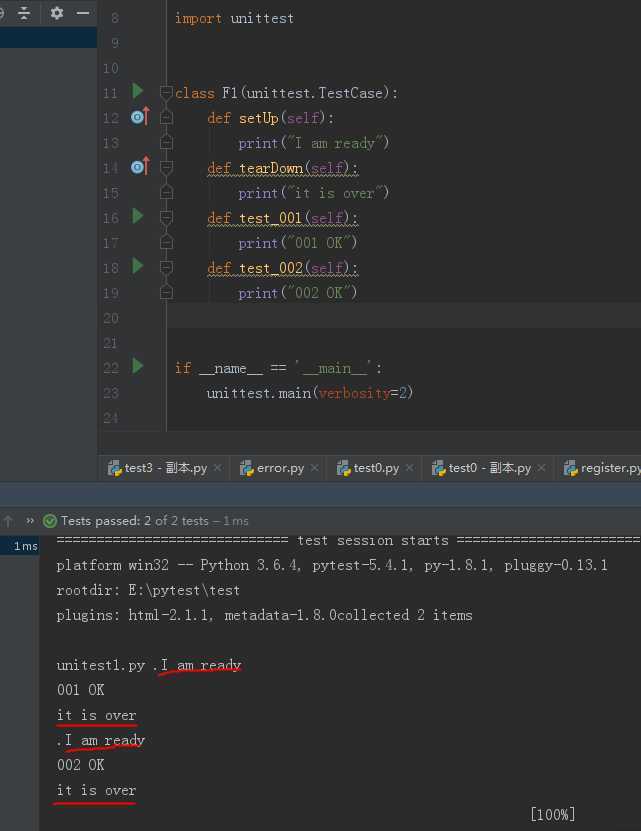Click fold end marker on line 15
The width and height of the screenshot is (641, 831).
tap(166, 192)
